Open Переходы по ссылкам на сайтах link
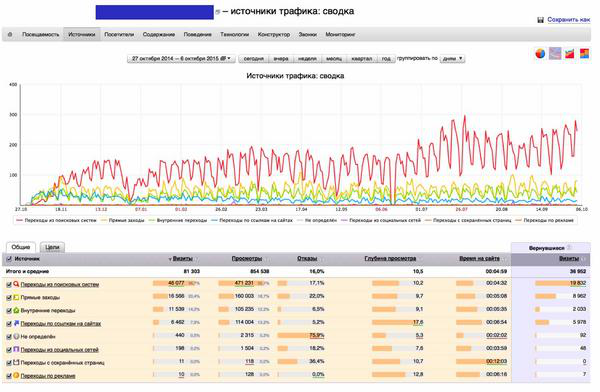600x392 pixels. 61,323
